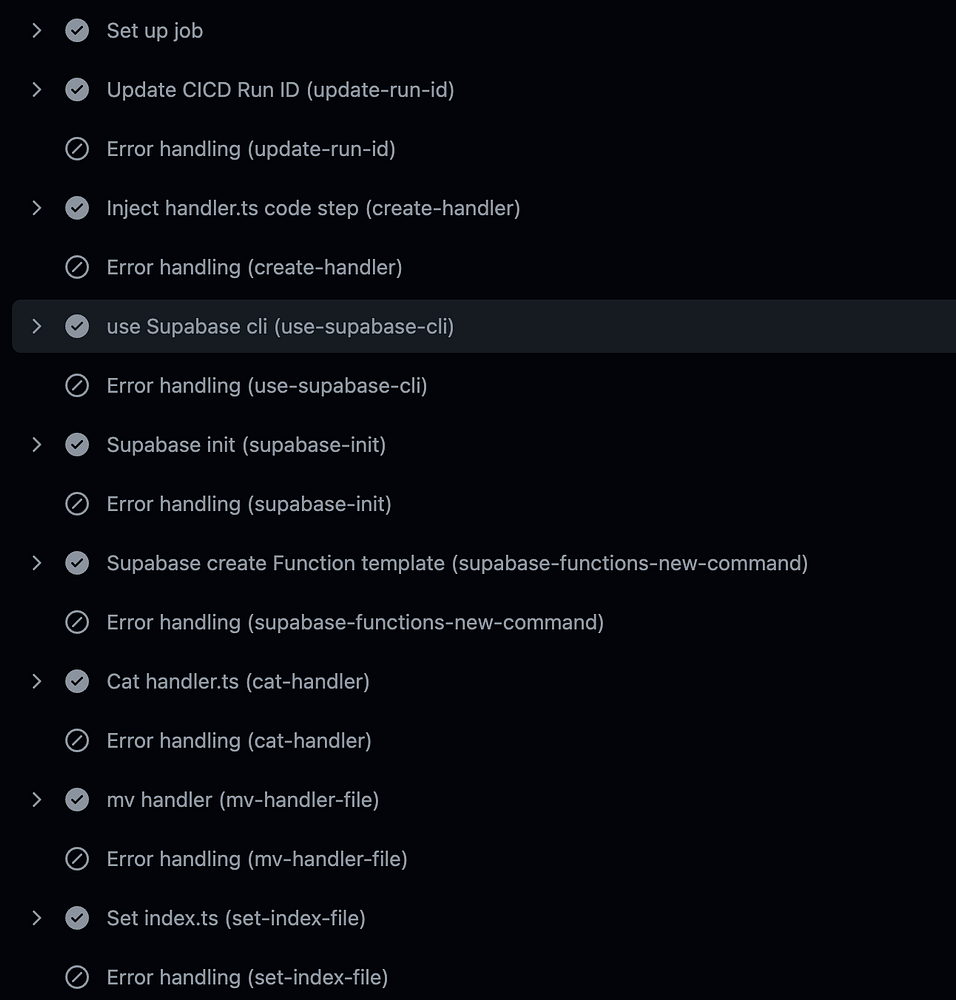The width and height of the screenshot is (956, 1000).
Task: Select the Error handling (cat-handler) step
Action: [239, 740]
